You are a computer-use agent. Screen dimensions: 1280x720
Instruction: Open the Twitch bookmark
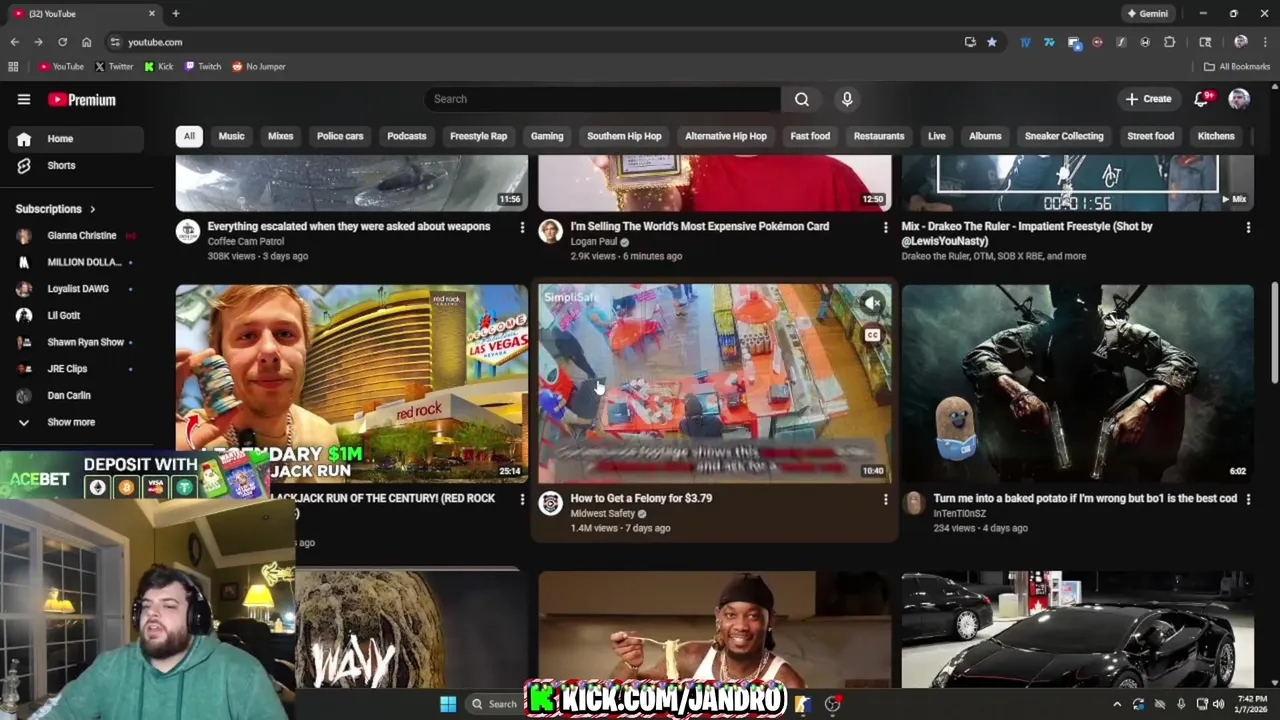point(203,66)
